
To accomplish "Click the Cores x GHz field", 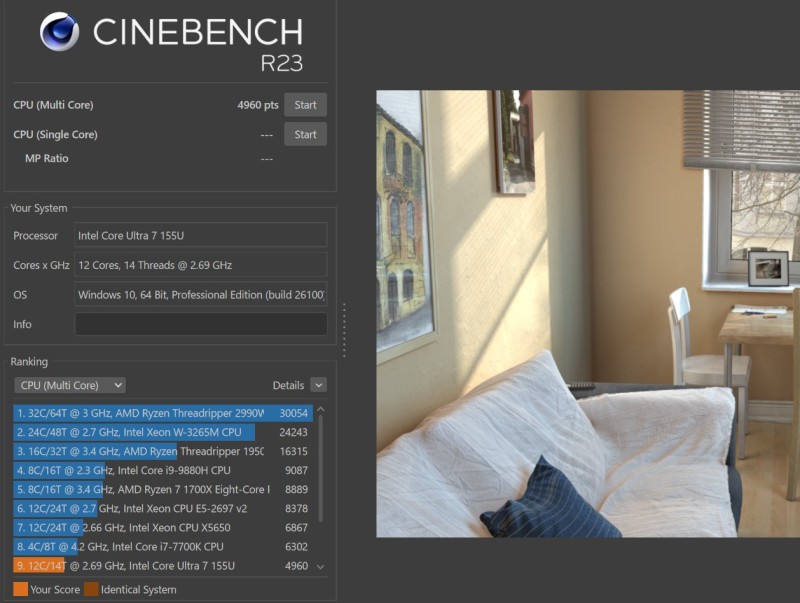I will pyautogui.click(x=201, y=265).
